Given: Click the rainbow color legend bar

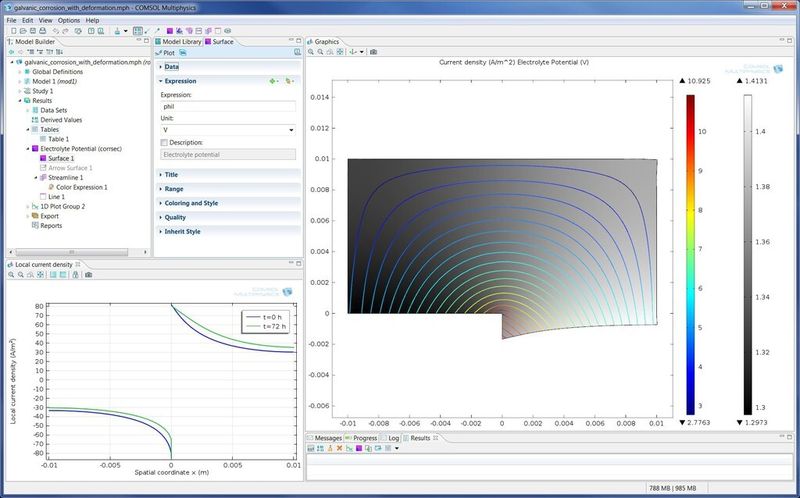Looking at the screenshot, I should [690, 253].
